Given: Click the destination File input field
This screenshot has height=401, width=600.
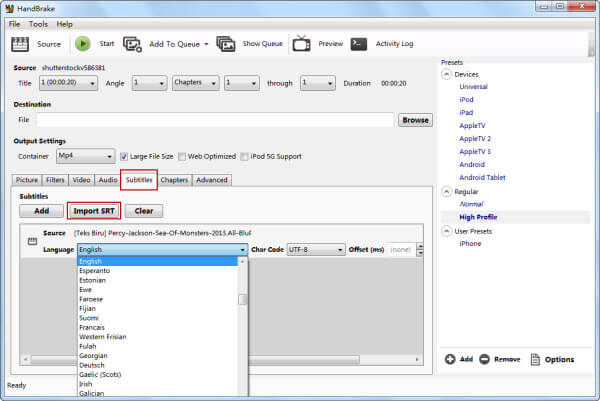Looking at the screenshot, I should coord(215,120).
